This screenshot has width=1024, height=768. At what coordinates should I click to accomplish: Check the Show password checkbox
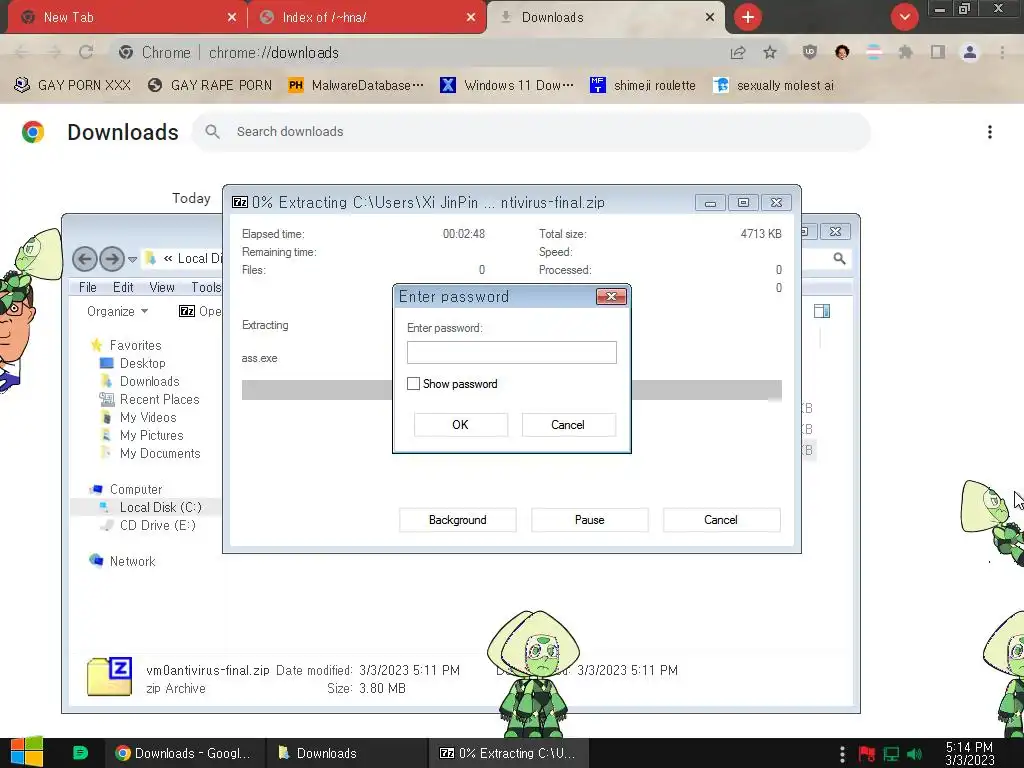413,384
